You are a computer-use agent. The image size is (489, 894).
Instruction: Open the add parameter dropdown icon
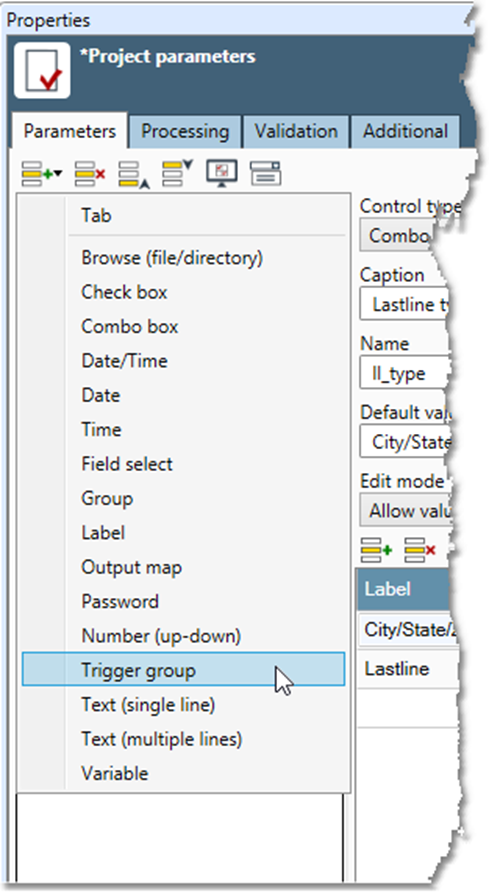(x=42, y=174)
